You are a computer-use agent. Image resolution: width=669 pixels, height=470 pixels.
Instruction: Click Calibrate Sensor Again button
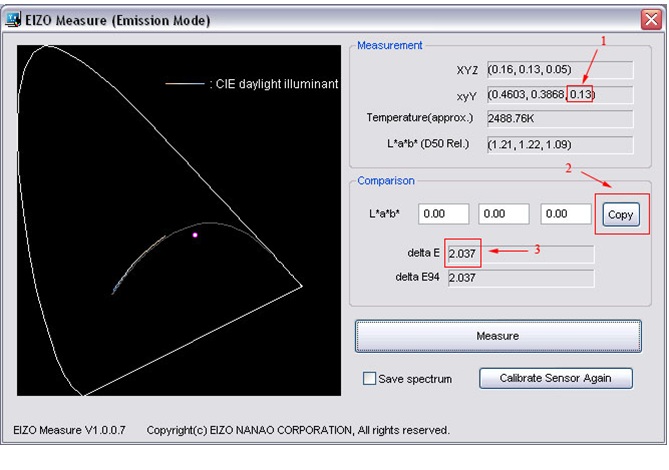click(x=556, y=378)
